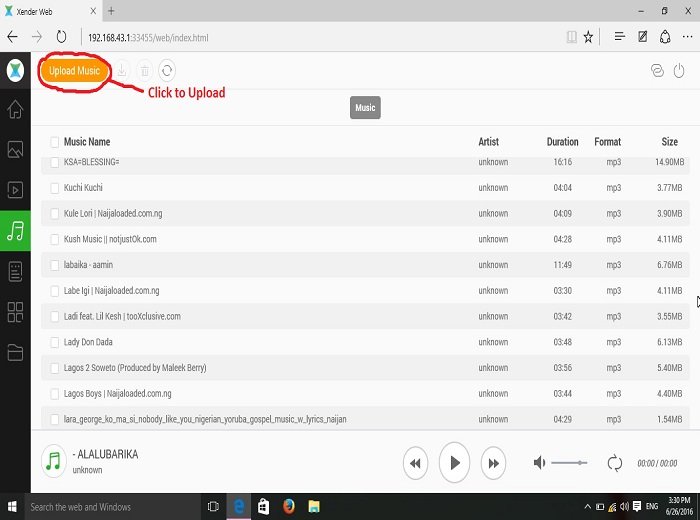Check the Kuchi Kuchi song checkbox

point(54,188)
